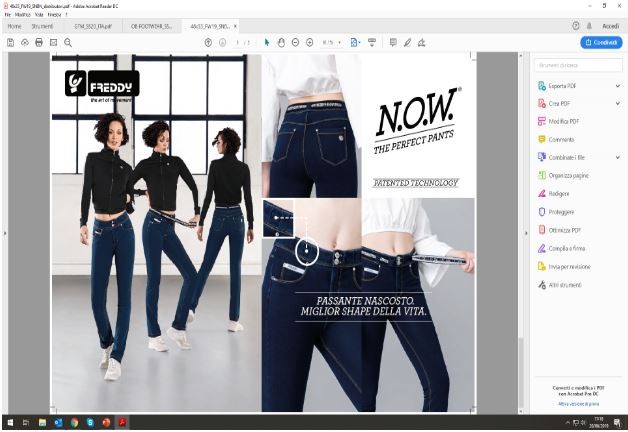Print the document with the printer icon
This screenshot has width=628, height=432.
coord(39,42)
